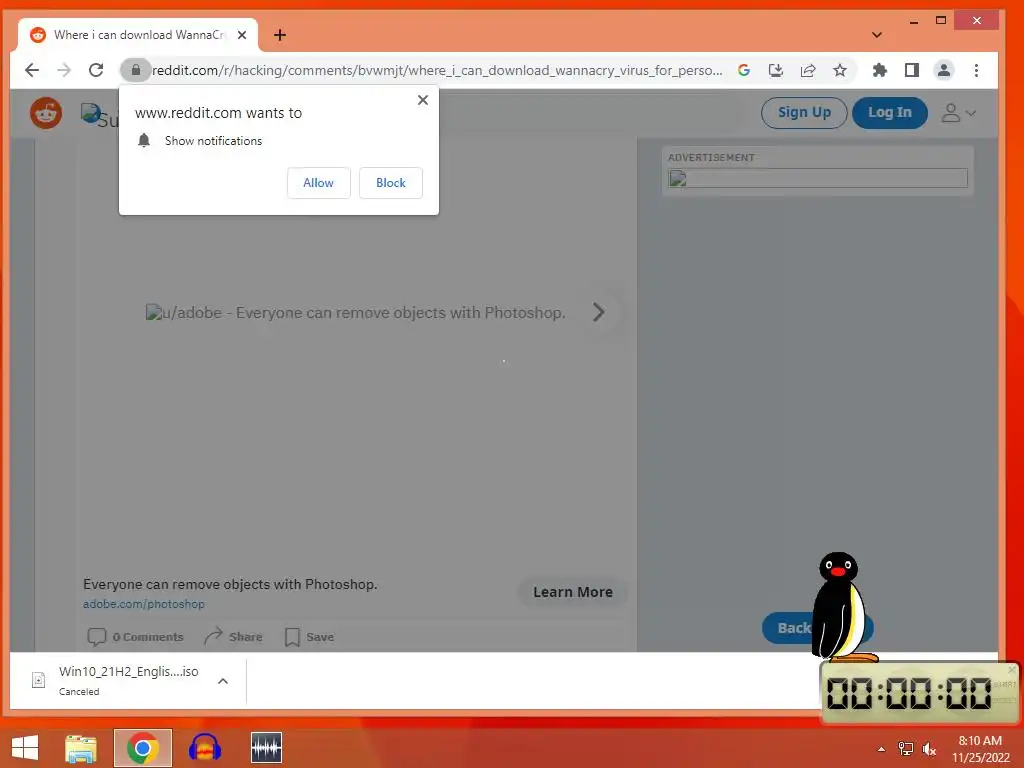Click the install page icon in address bar

point(775,70)
